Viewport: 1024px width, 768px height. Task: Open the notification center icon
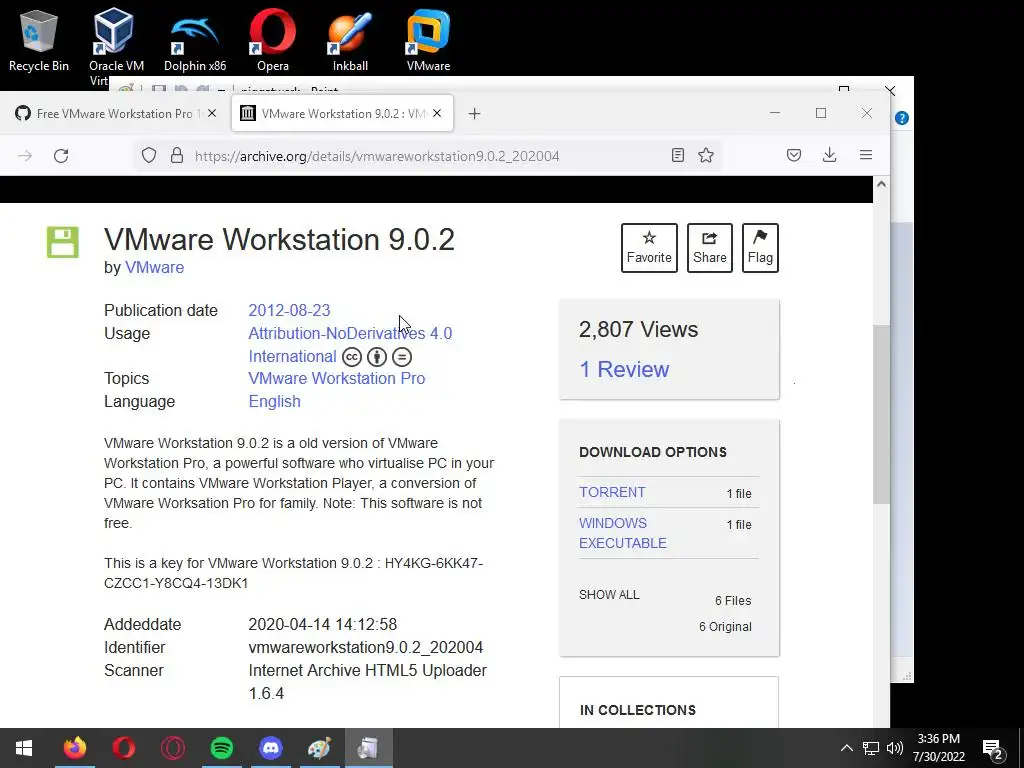coord(993,748)
